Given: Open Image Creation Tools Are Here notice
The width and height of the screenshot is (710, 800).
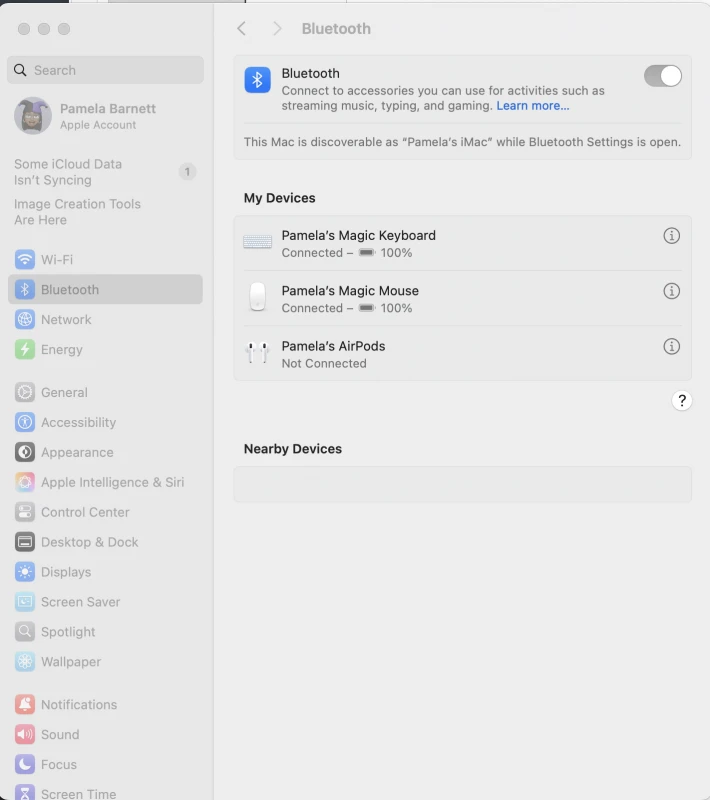Looking at the screenshot, I should click(x=77, y=212).
